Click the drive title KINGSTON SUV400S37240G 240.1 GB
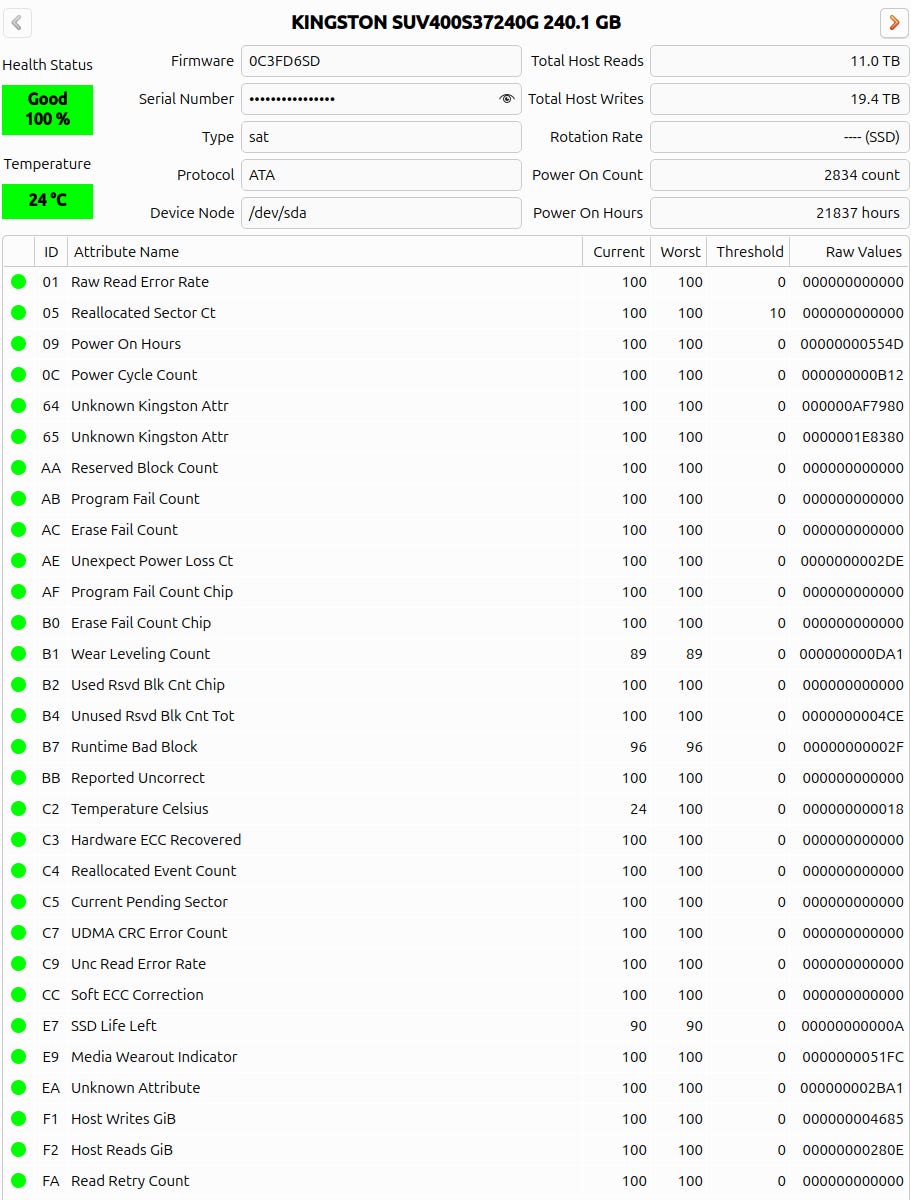This screenshot has height=1200, width=911. click(x=456, y=22)
